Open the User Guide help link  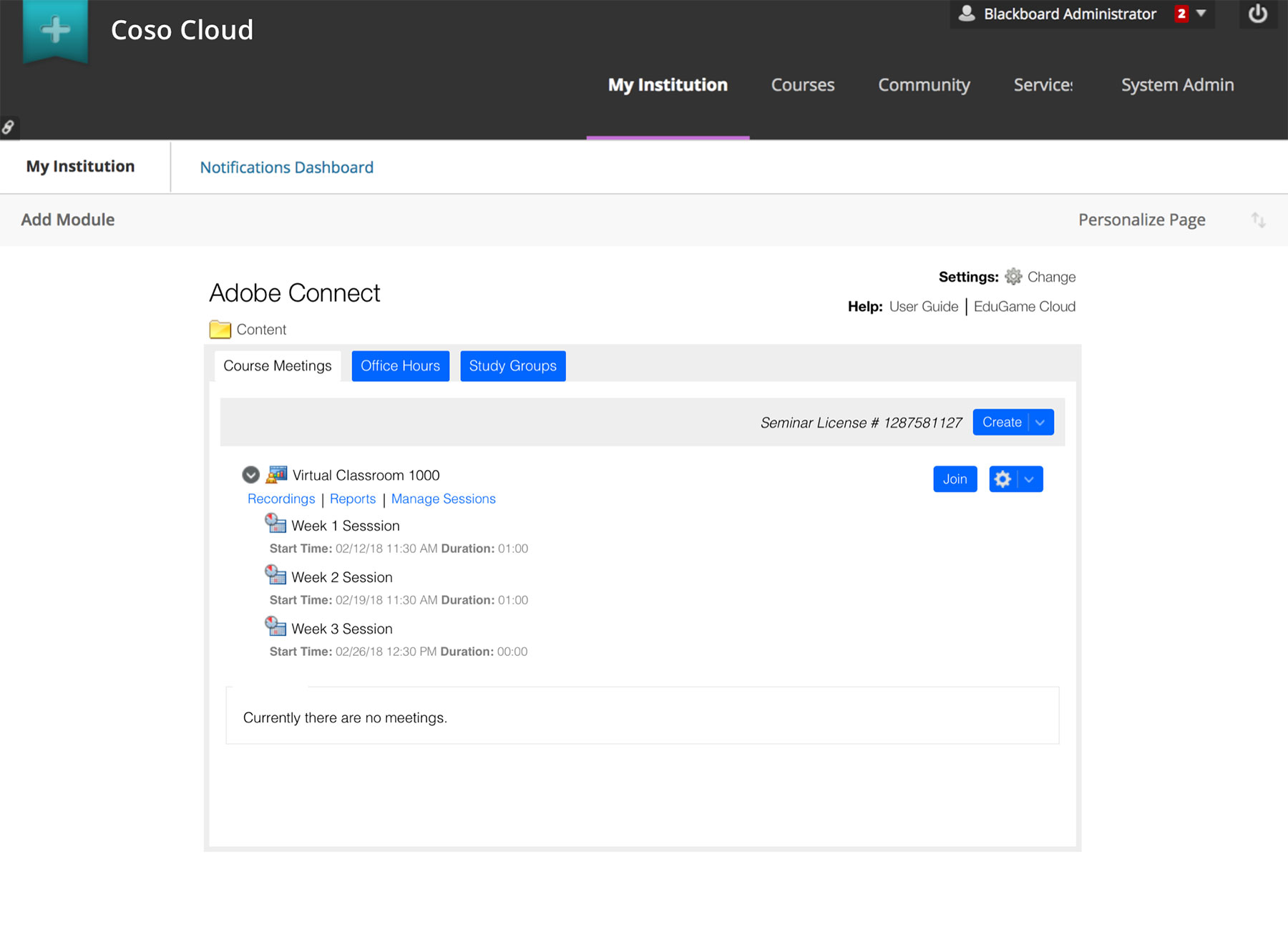[x=924, y=307]
